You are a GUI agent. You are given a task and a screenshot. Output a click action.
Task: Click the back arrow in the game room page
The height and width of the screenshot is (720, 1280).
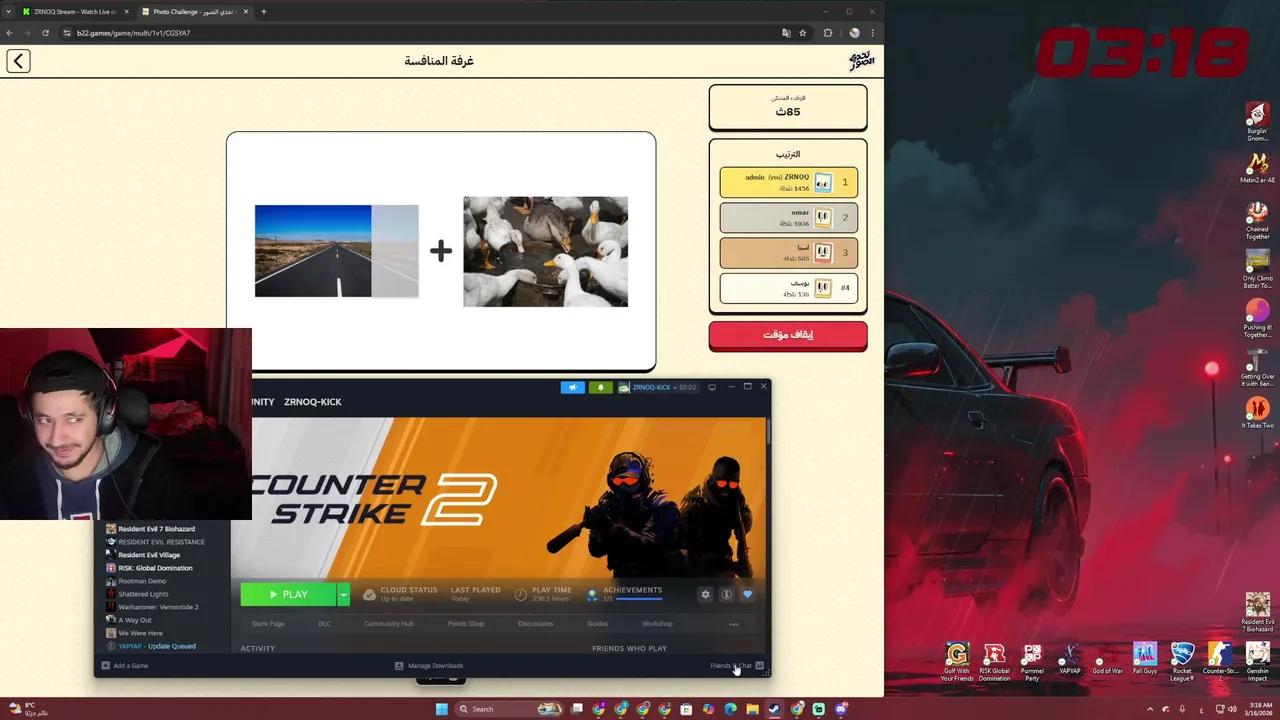18,61
